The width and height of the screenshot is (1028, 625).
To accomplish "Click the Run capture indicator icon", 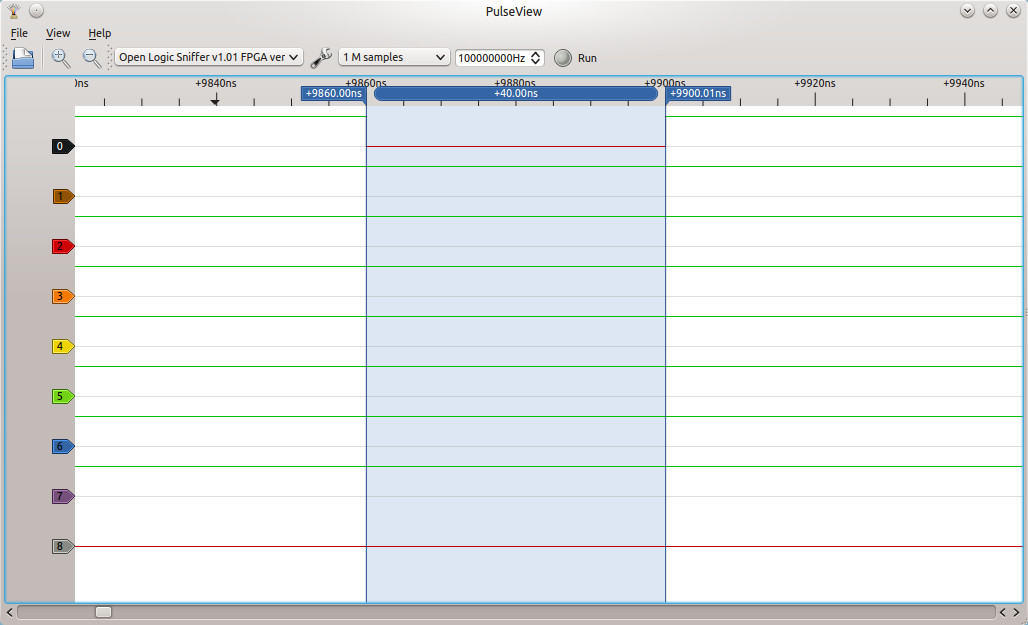I will (563, 58).
